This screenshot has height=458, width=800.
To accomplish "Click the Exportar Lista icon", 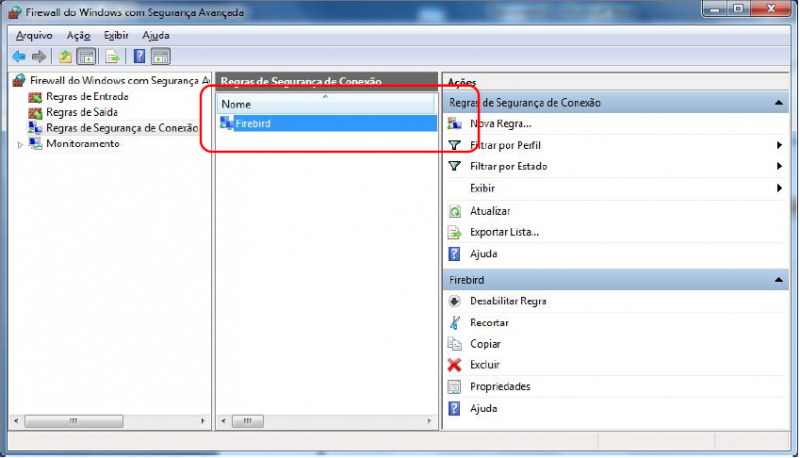I will click(x=454, y=233).
